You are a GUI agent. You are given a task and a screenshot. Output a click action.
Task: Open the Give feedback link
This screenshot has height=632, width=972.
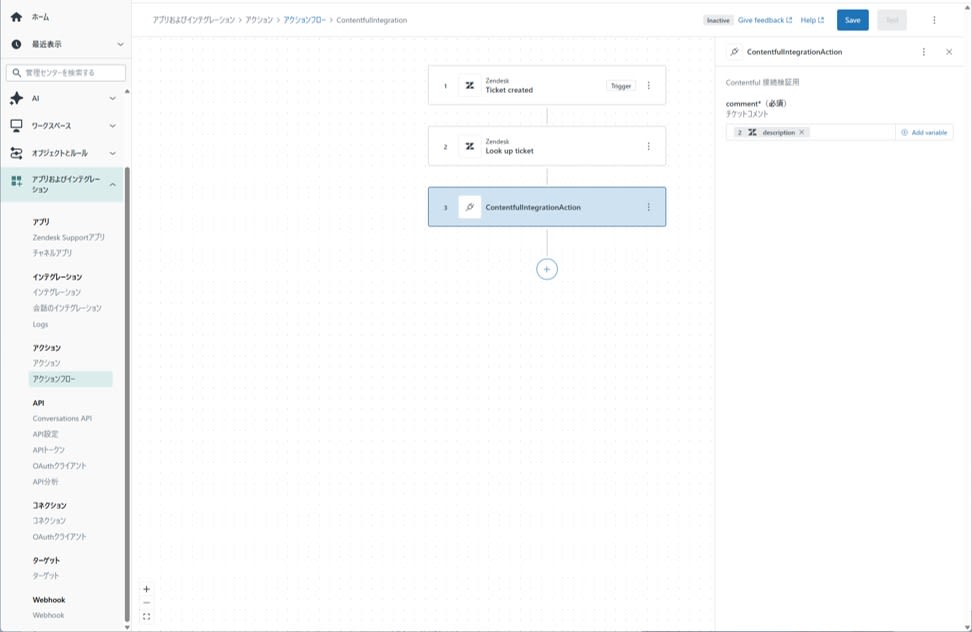[764, 20]
